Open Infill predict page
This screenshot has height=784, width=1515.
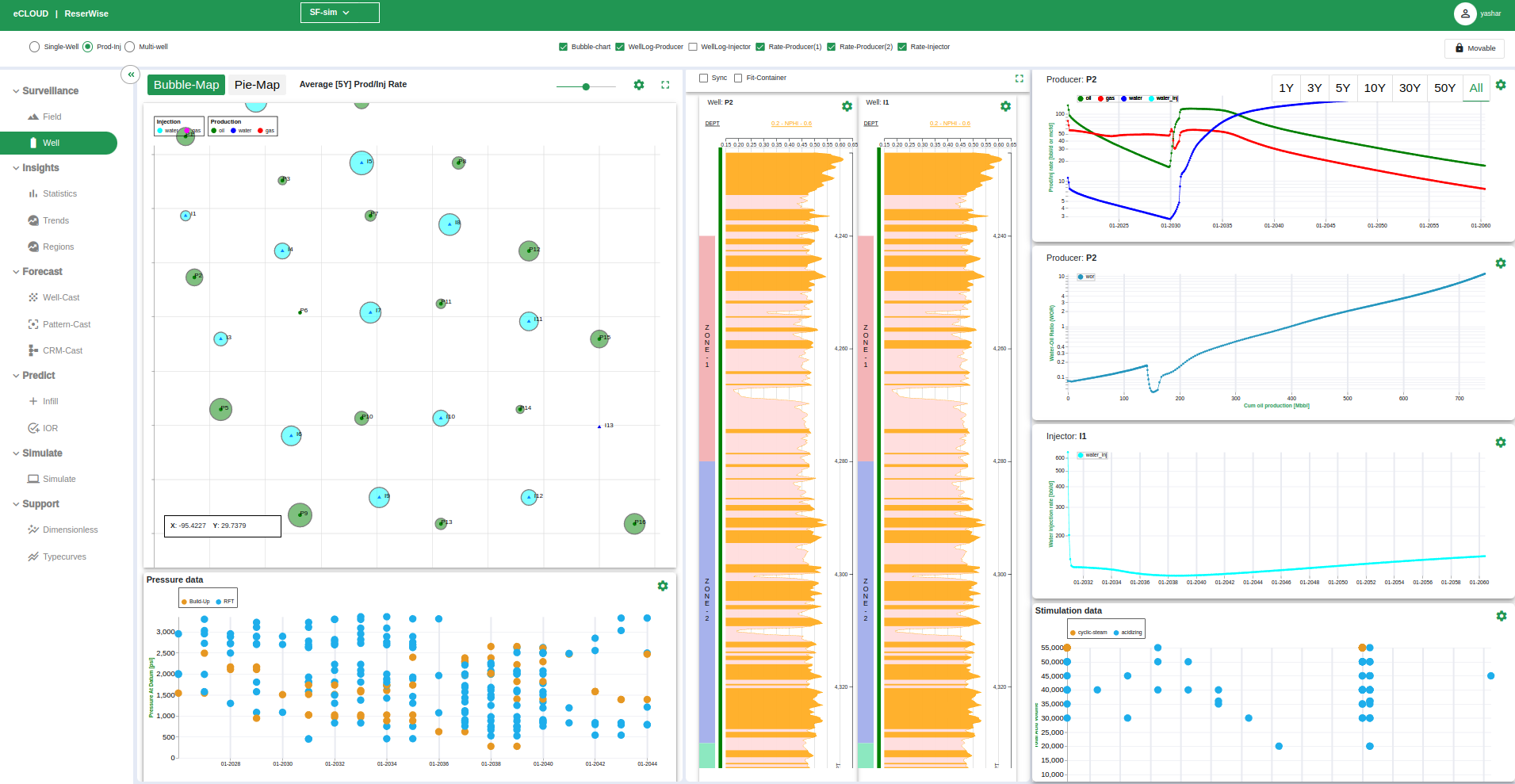click(x=44, y=401)
